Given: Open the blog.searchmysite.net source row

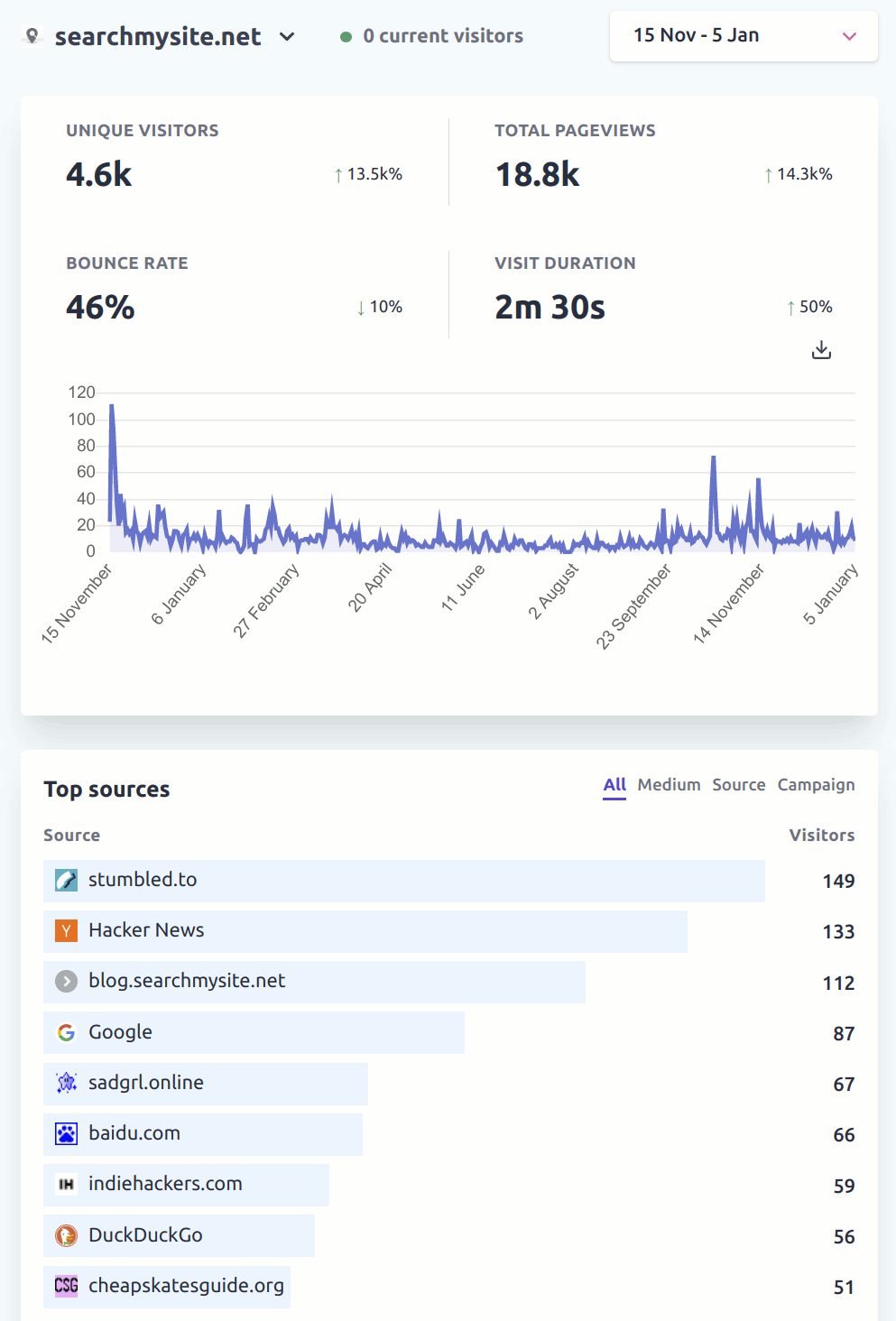Looking at the screenshot, I should pos(448,982).
